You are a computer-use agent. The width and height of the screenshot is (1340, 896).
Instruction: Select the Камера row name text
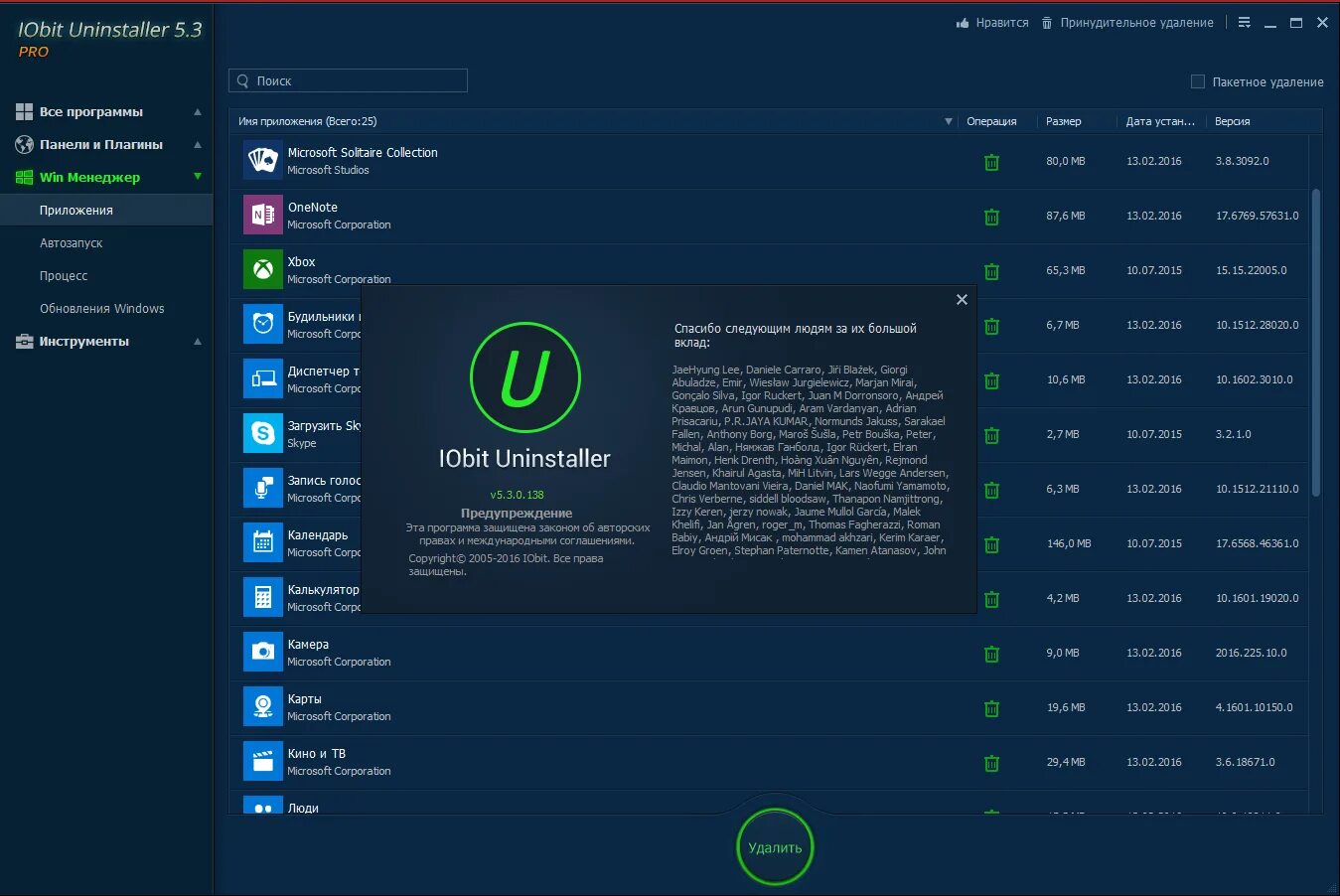pyautogui.click(x=308, y=645)
